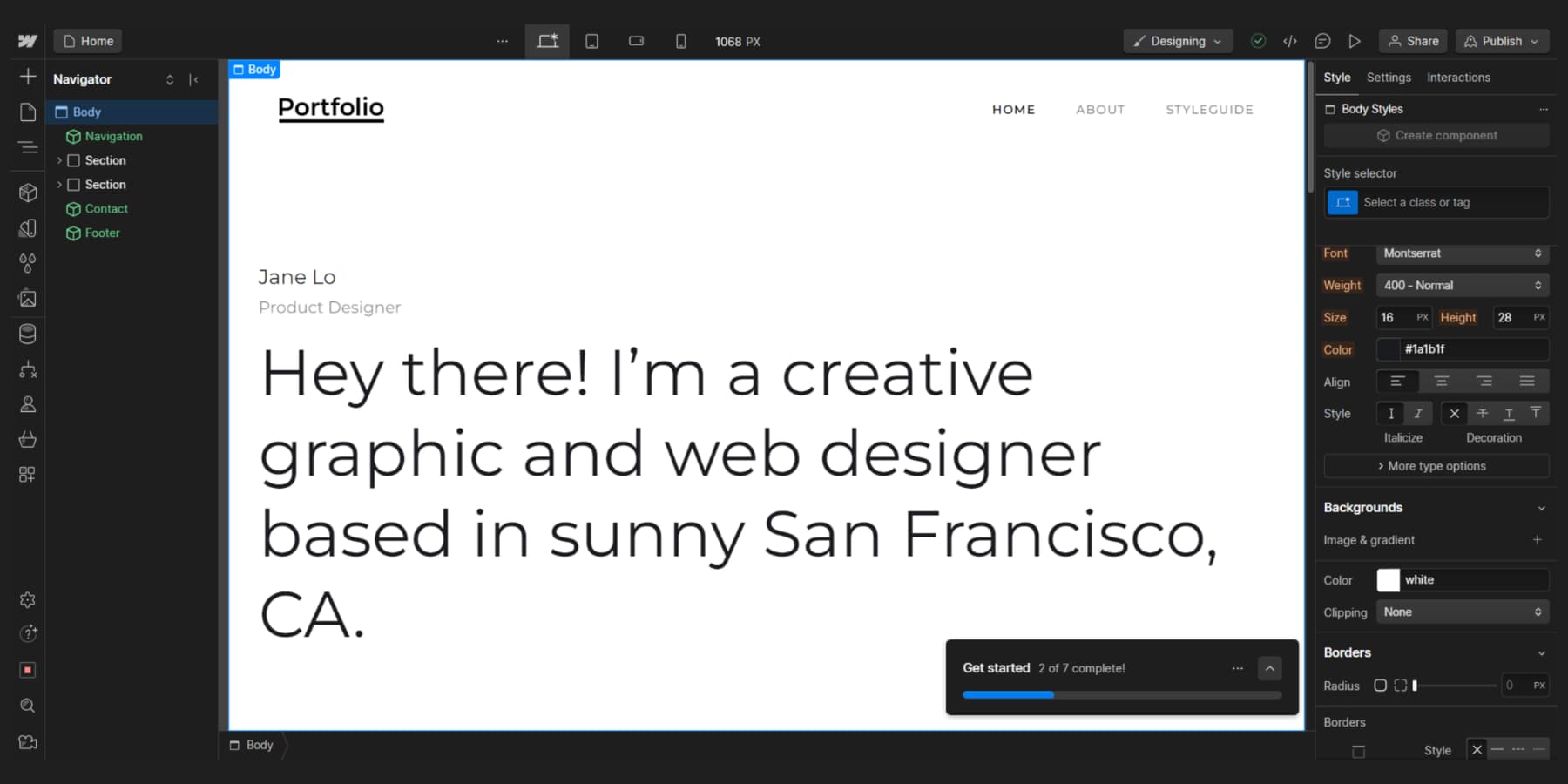The height and width of the screenshot is (784, 1568).
Task: Enter preview mode with the play icon
Action: click(x=1355, y=41)
